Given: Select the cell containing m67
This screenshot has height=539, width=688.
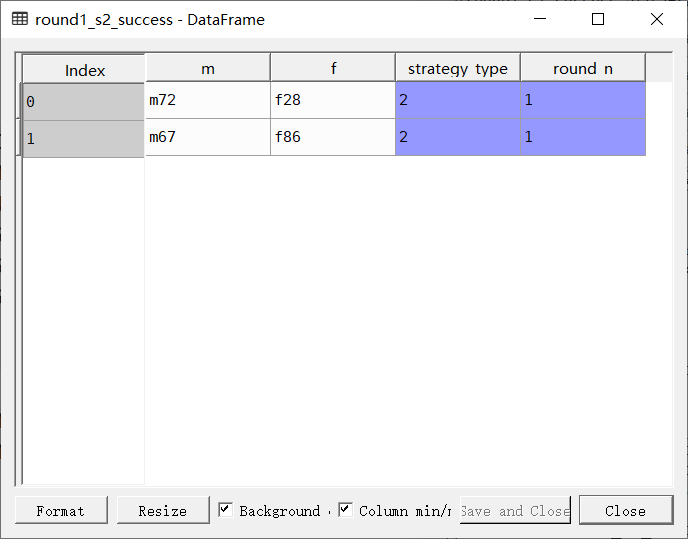Looking at the screenshot, I should tap(208, 137).
